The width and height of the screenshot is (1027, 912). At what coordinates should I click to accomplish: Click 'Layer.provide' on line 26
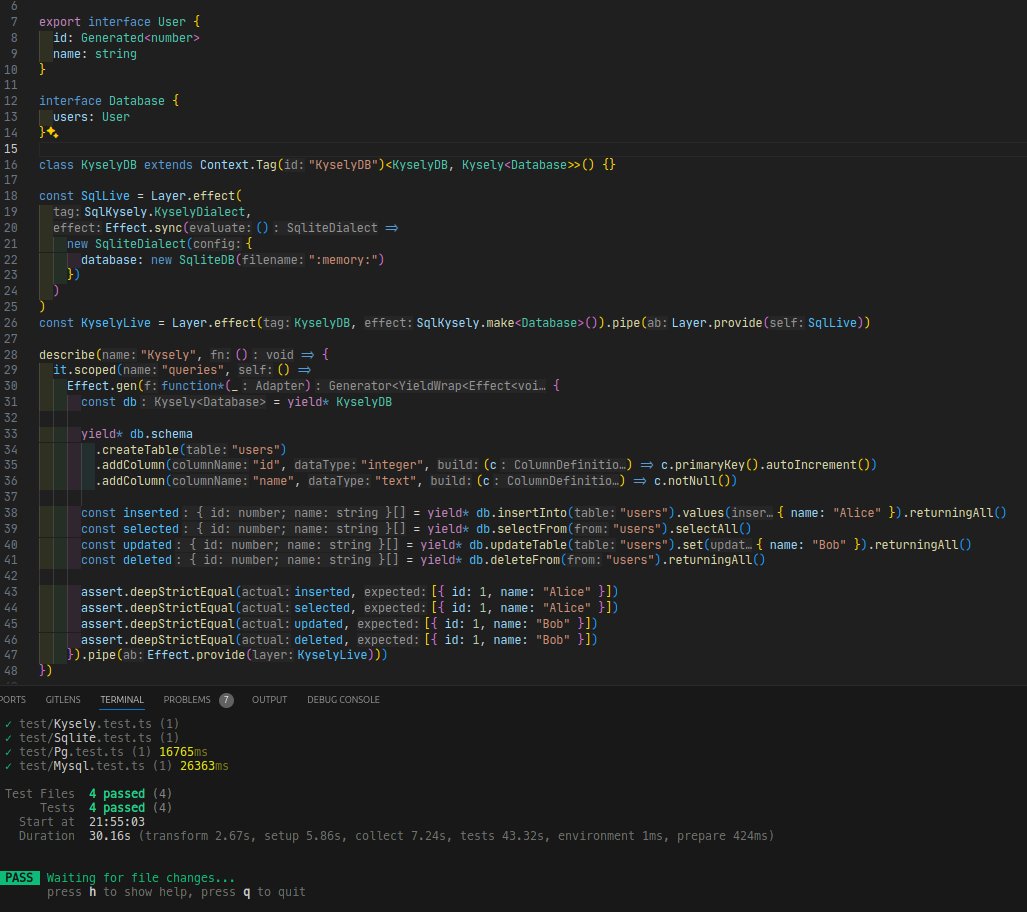point(717,323)
